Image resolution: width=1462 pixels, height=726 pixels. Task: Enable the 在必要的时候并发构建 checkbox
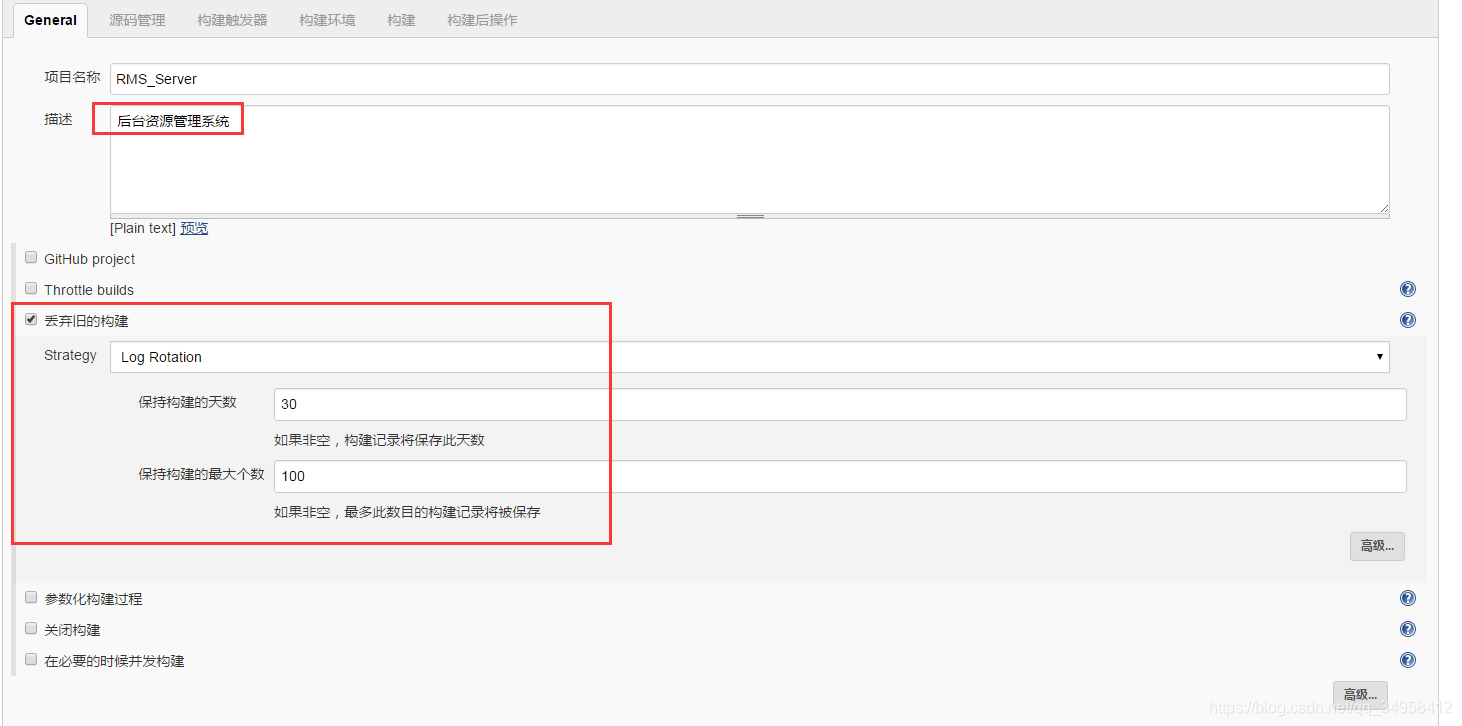pos(31,660)
